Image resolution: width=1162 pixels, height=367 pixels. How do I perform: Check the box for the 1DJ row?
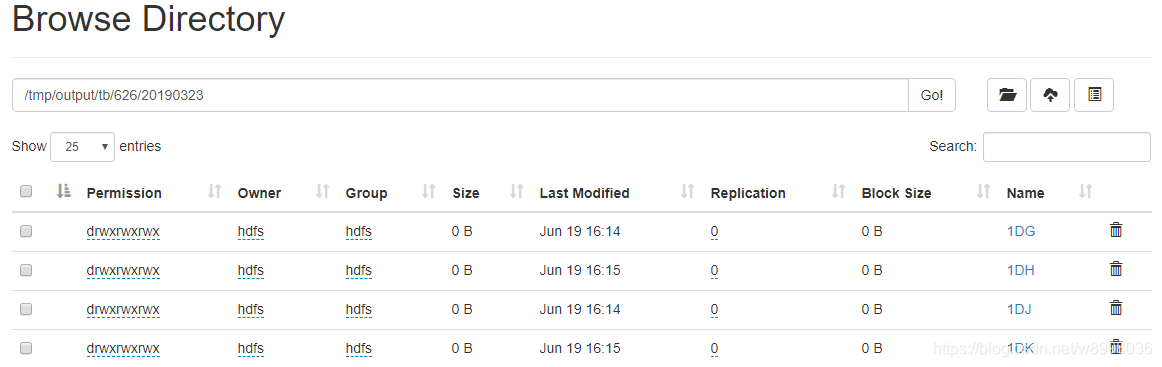[26, 308]
